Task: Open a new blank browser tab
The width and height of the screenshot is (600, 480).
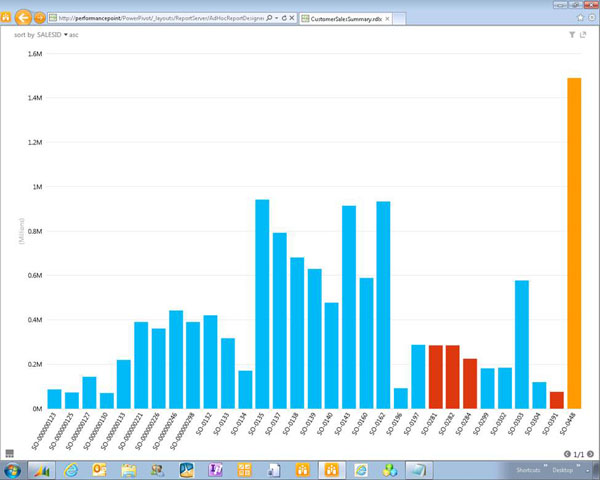Action: pos(399,19)
